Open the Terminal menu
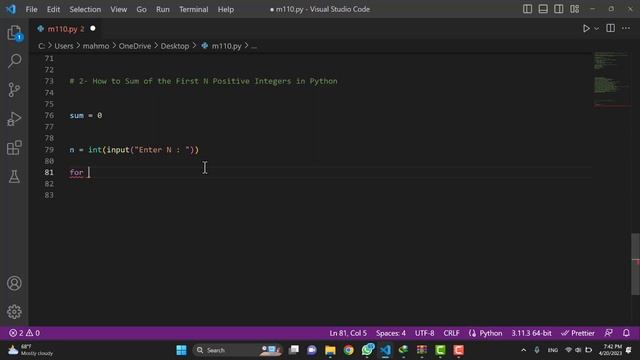The height and width of the screenshot is (360, 640). coord(193,9)
